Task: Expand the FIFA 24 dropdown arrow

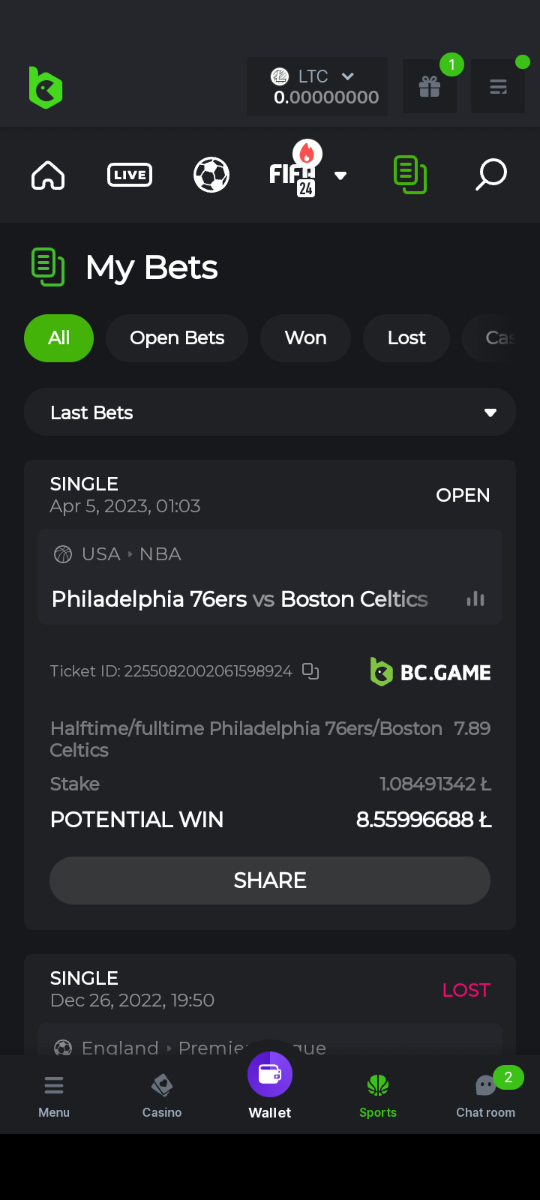Action: click(x=340, y=176)
